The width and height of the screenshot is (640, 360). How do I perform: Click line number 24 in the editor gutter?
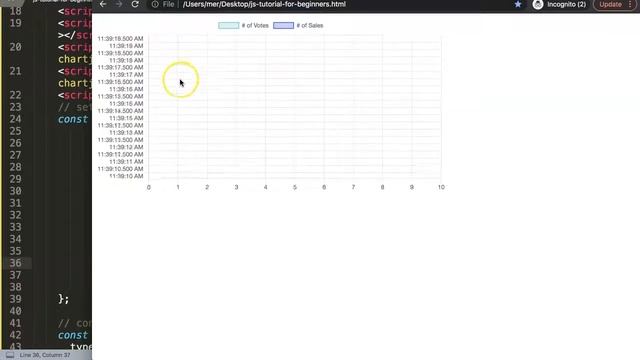[16, 119]
